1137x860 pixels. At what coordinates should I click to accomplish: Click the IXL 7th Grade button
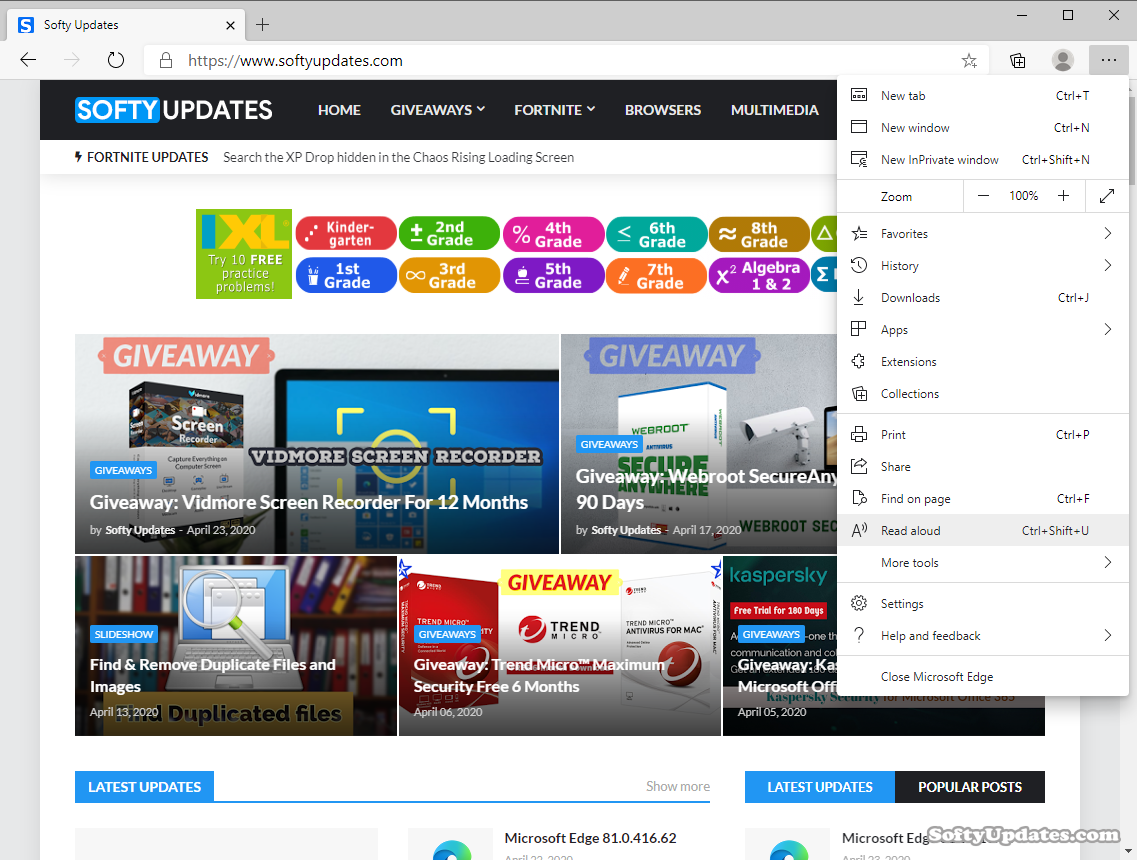pyautogui.click(x=656, y=276)
